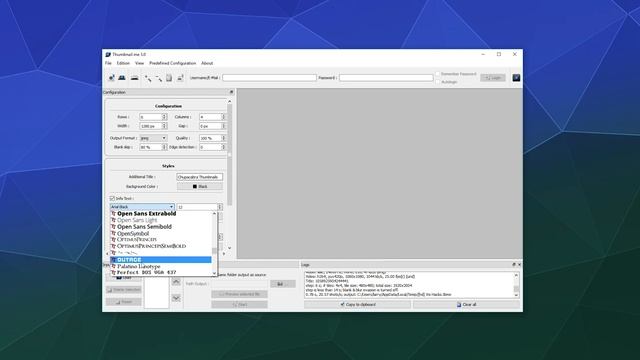Click the Preview selected file button
The width and height of the screenshot is (640, 360).
[x=239, y=294]
